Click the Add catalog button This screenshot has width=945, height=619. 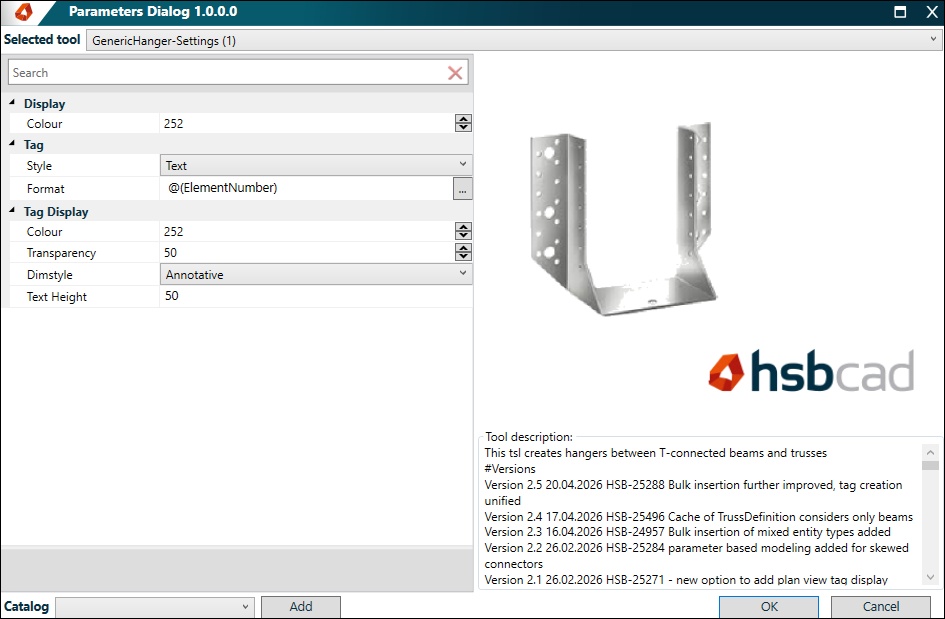click(x=301, y=606)
